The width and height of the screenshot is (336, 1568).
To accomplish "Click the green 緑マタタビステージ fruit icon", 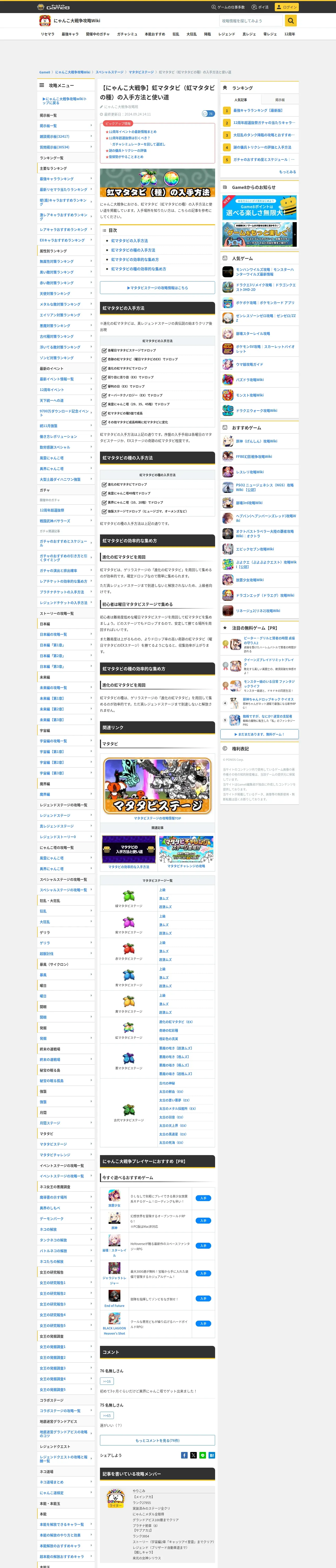I will [x=129, y=896].
